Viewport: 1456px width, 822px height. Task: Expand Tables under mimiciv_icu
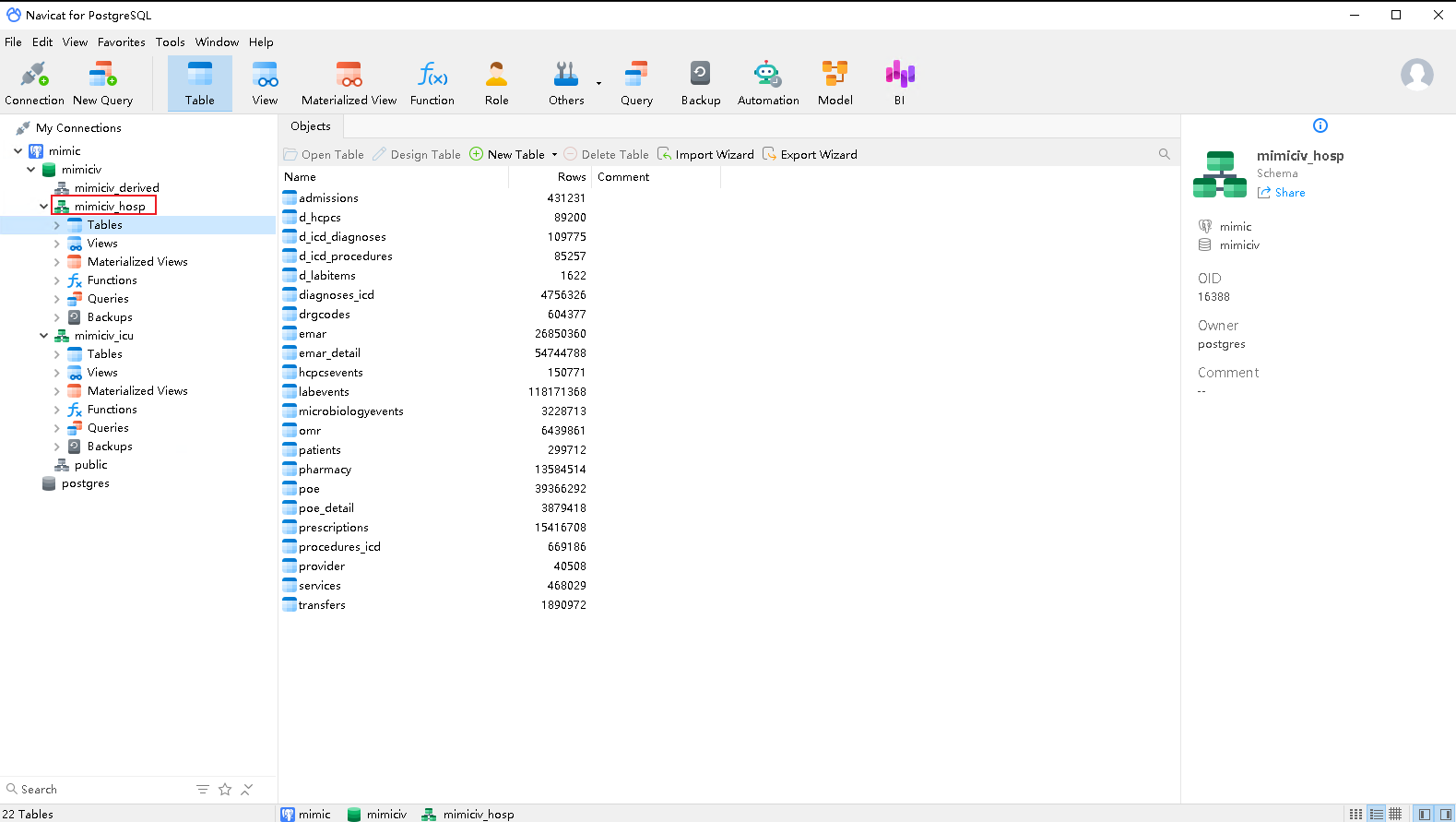click(57, 354)
